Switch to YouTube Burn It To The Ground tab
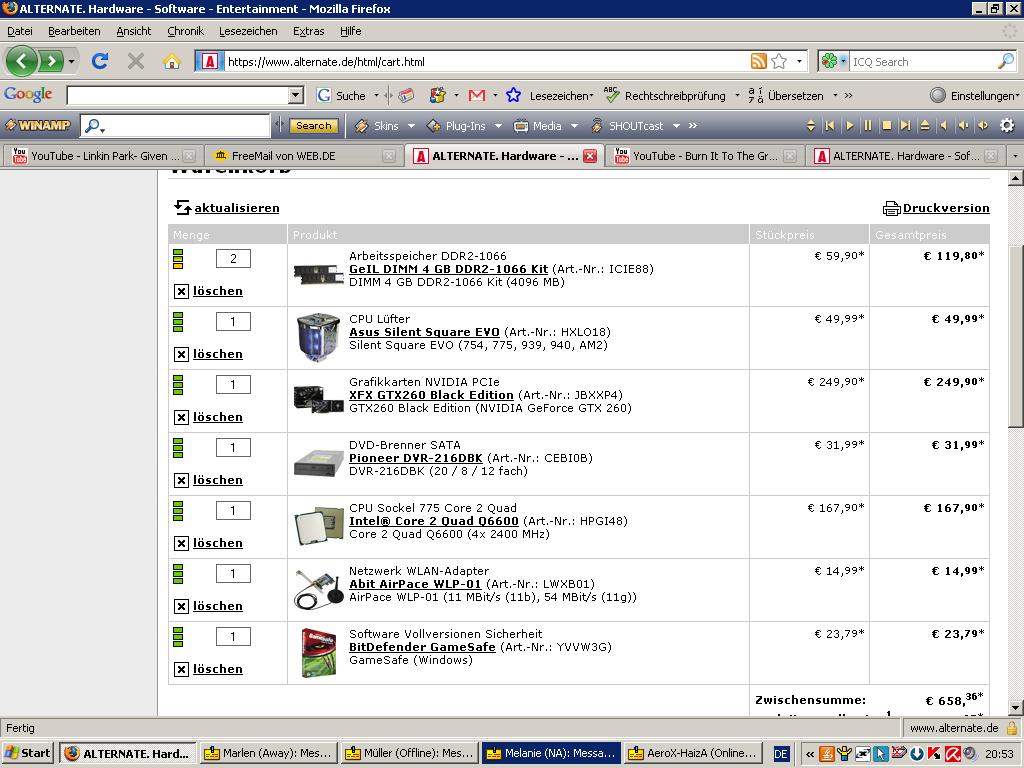This screenshot has height=768, width=1024. pos(705,156)
